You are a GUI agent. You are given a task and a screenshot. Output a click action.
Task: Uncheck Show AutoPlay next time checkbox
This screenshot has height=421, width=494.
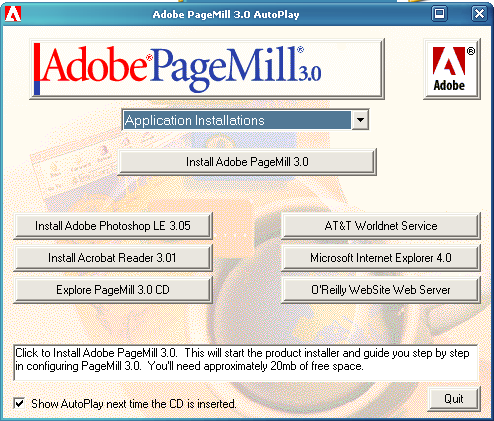[x=19, y=403]
